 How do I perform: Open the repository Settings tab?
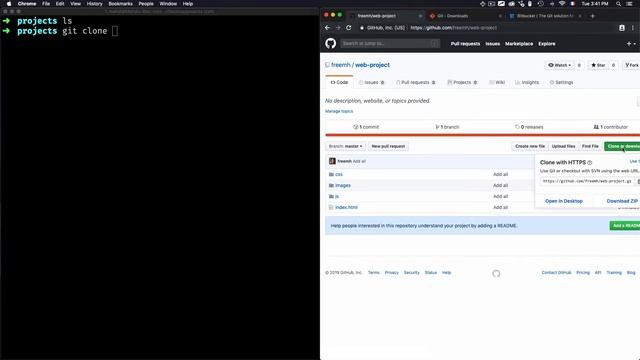561,82
